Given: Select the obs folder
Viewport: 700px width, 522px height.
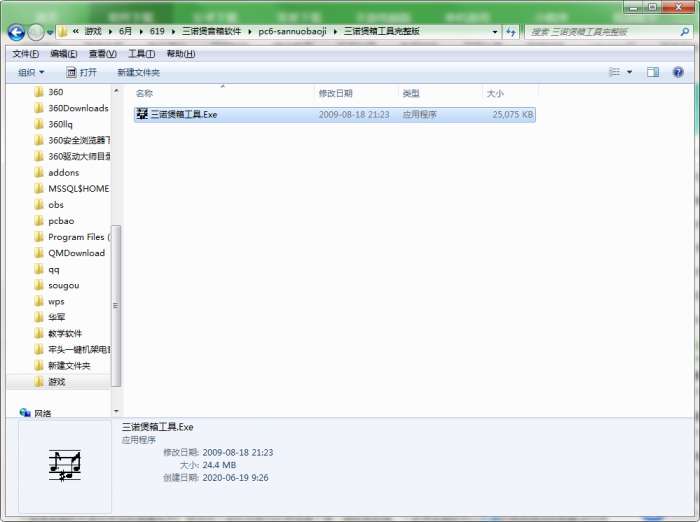Looking at the screenshot, I should (x=50, y=205).
